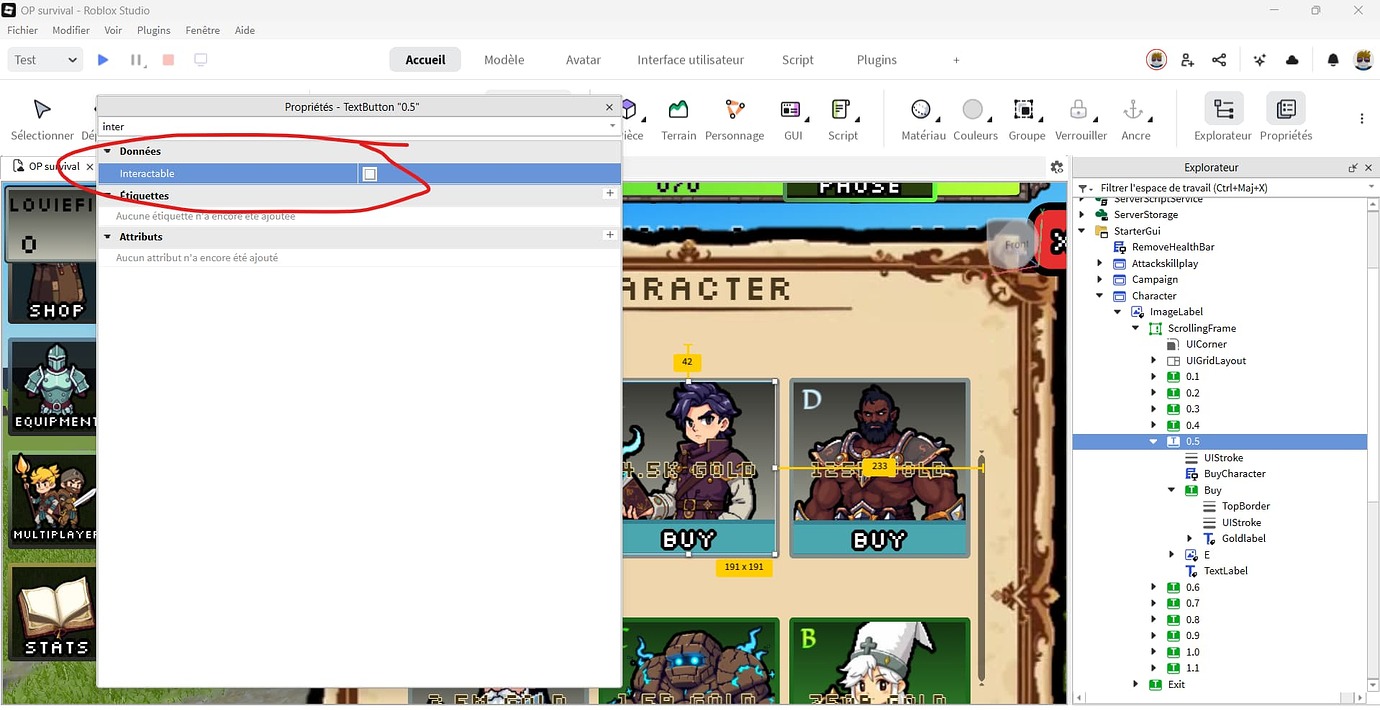Expand the Goldlabel node
The image size is (1380, 710).
click(1190, 538)
